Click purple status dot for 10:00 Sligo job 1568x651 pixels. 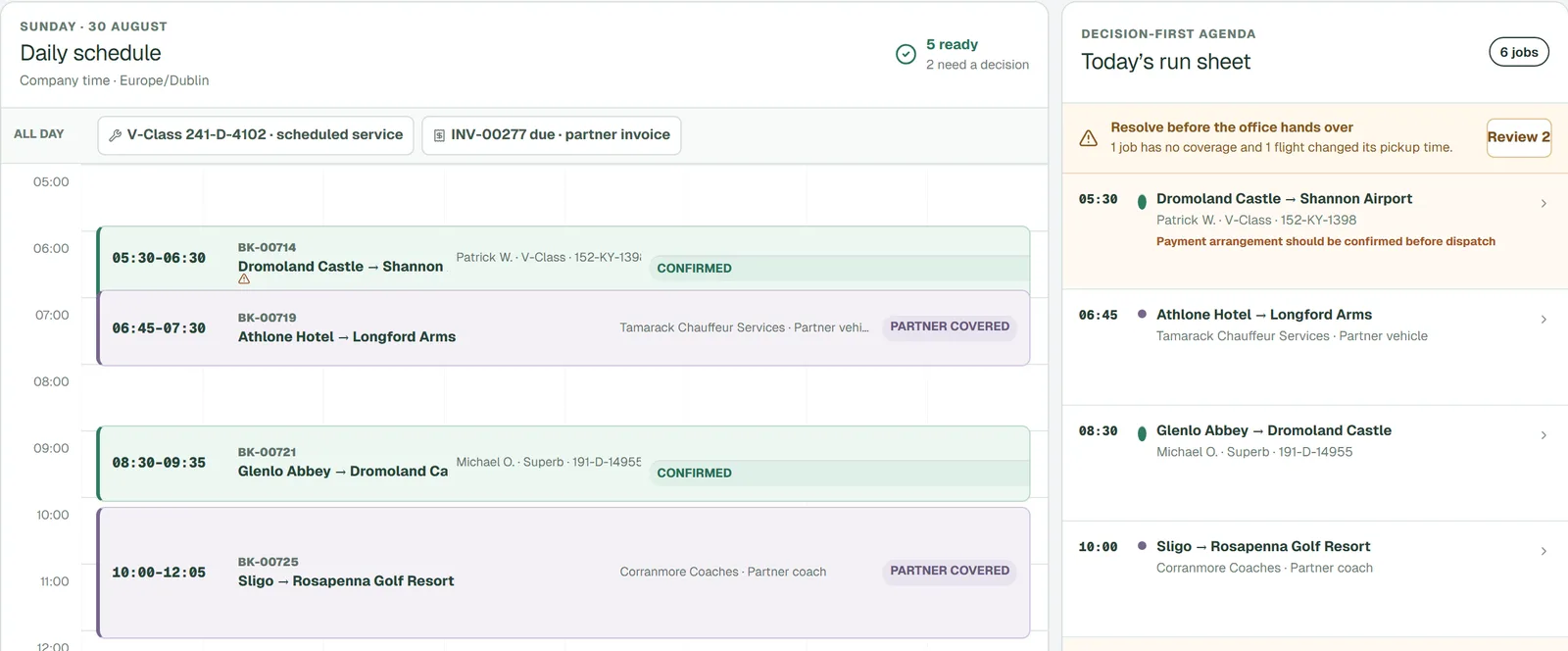tap(1142, 546)
